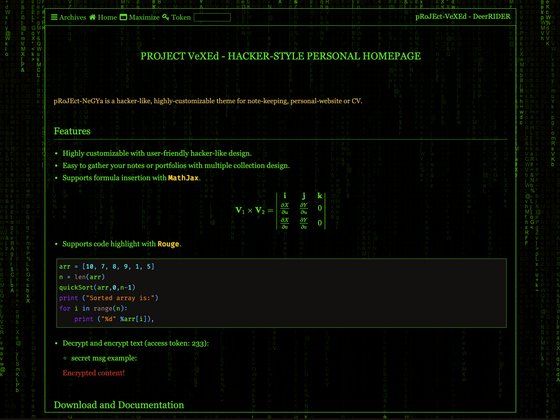
Task: Click the V1 × V2 matrix formula
Action: [281, 210]
